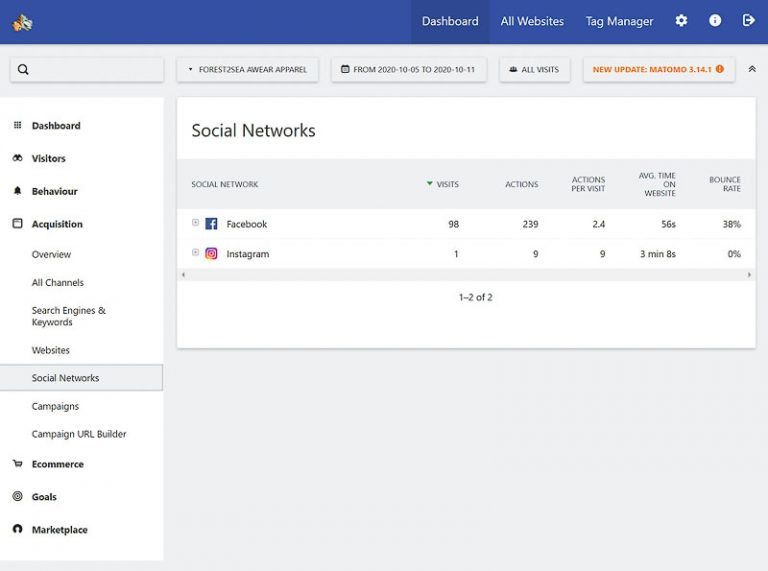Open the Campaign URL Builder link
This screenshot has height=571, width=768.
point(79,434)
